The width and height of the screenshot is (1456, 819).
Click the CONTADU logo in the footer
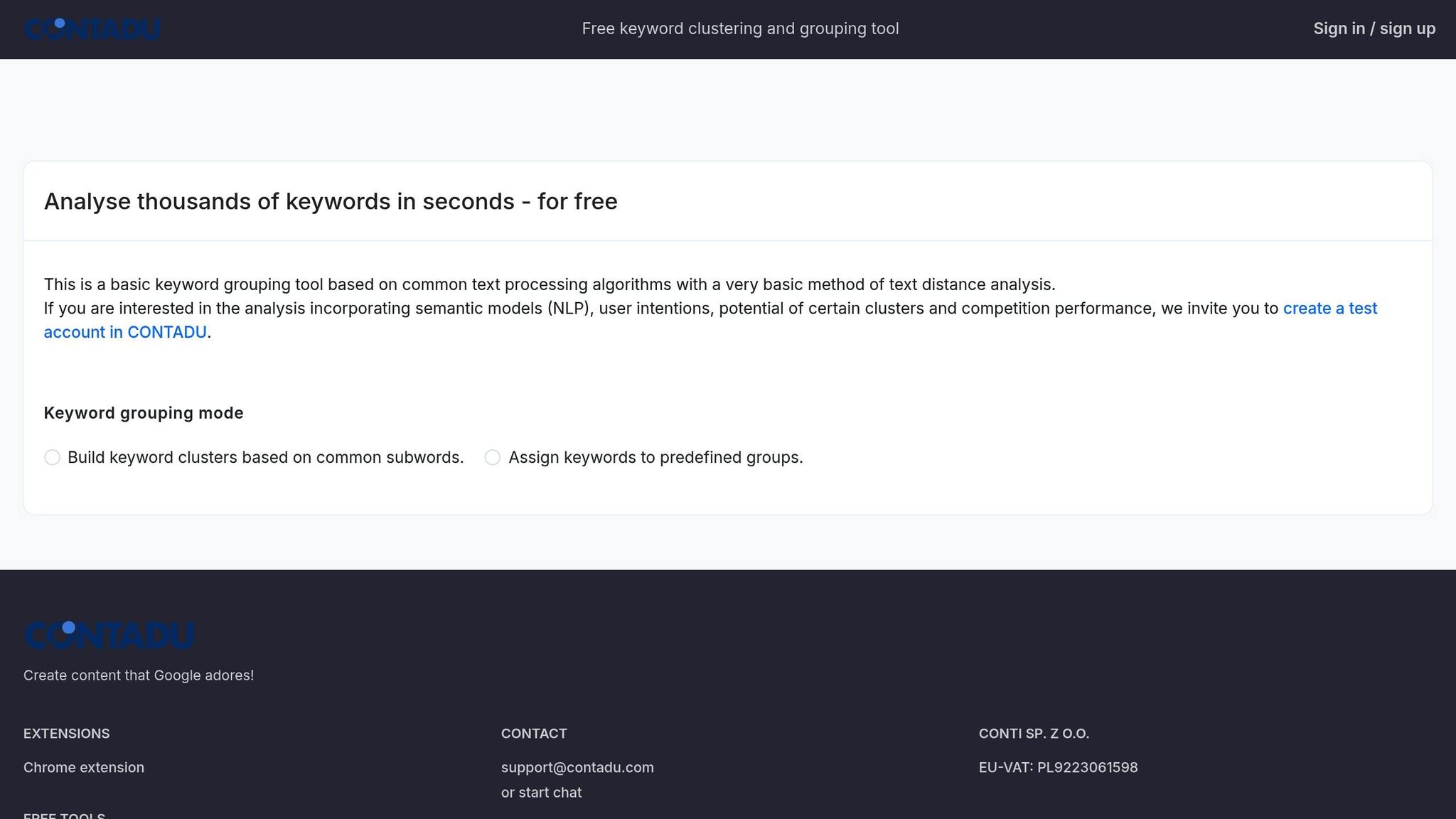(x=109, y=635)
